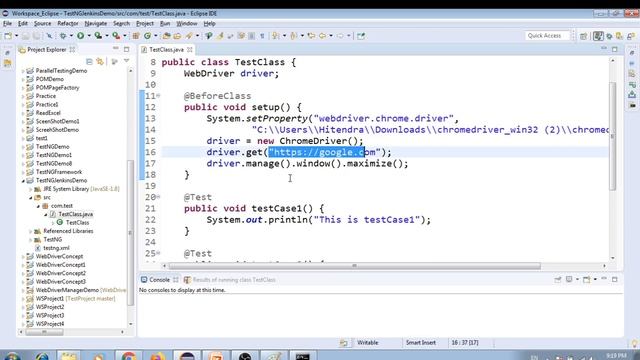Open the Refactor menu
Viewport: 640px width, 360px height.
(68, 24)
